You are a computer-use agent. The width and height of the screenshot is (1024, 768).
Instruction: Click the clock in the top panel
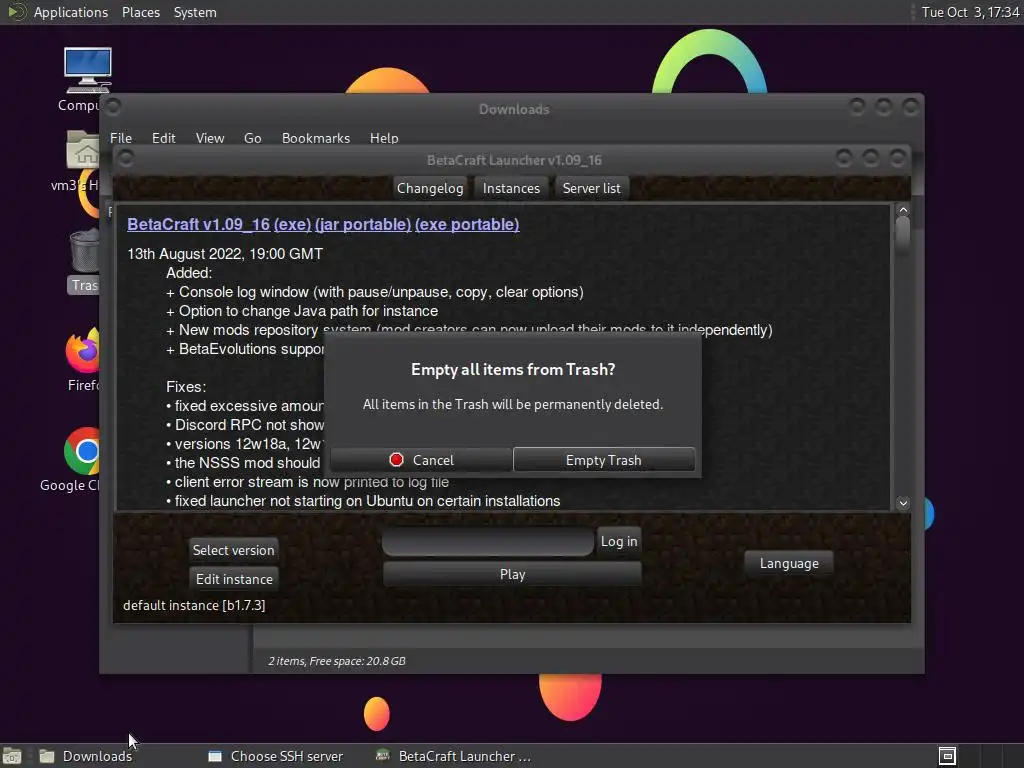tap(970, 12)
